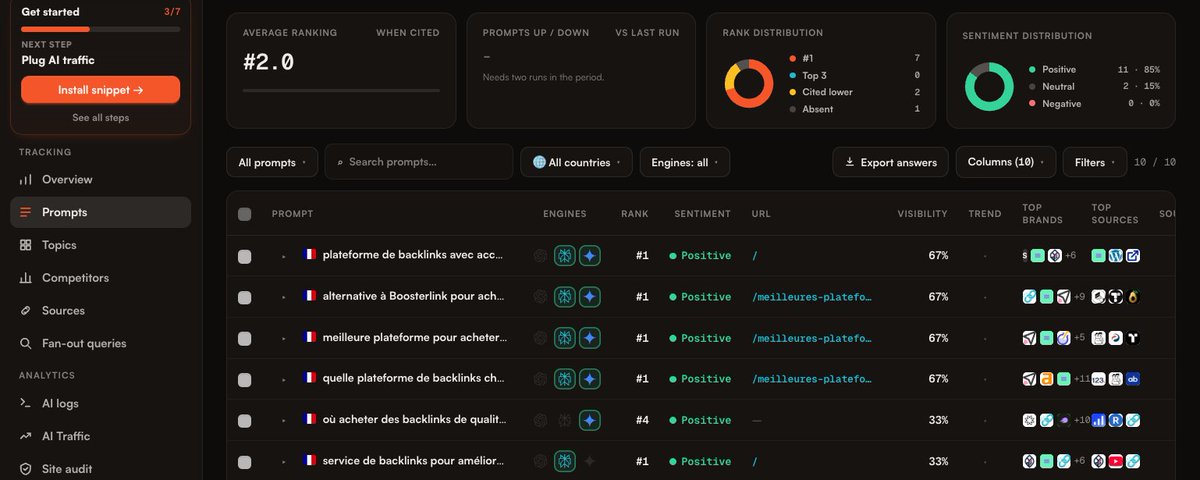
Task: Click Perplexity engine icon in 'plateforme de backlinks' row
Action: [565, 256]
